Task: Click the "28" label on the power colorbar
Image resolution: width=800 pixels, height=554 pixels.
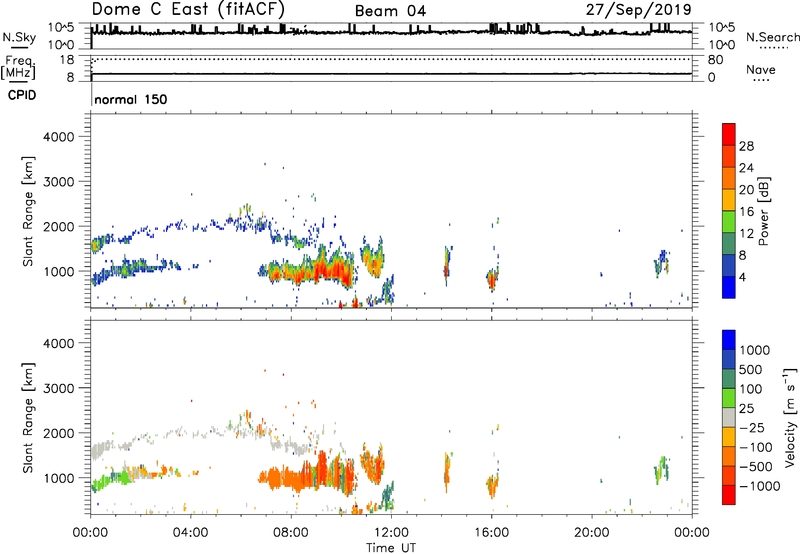Action: 746,146
